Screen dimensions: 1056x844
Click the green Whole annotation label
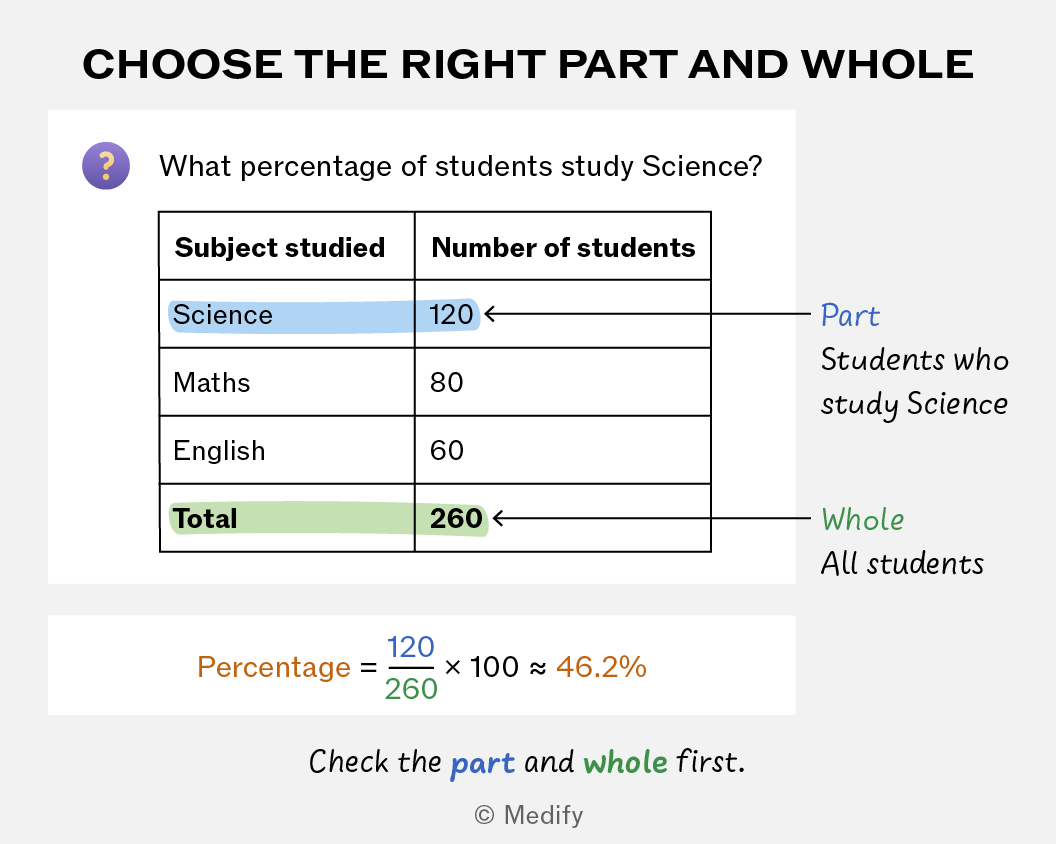(862, 519)
